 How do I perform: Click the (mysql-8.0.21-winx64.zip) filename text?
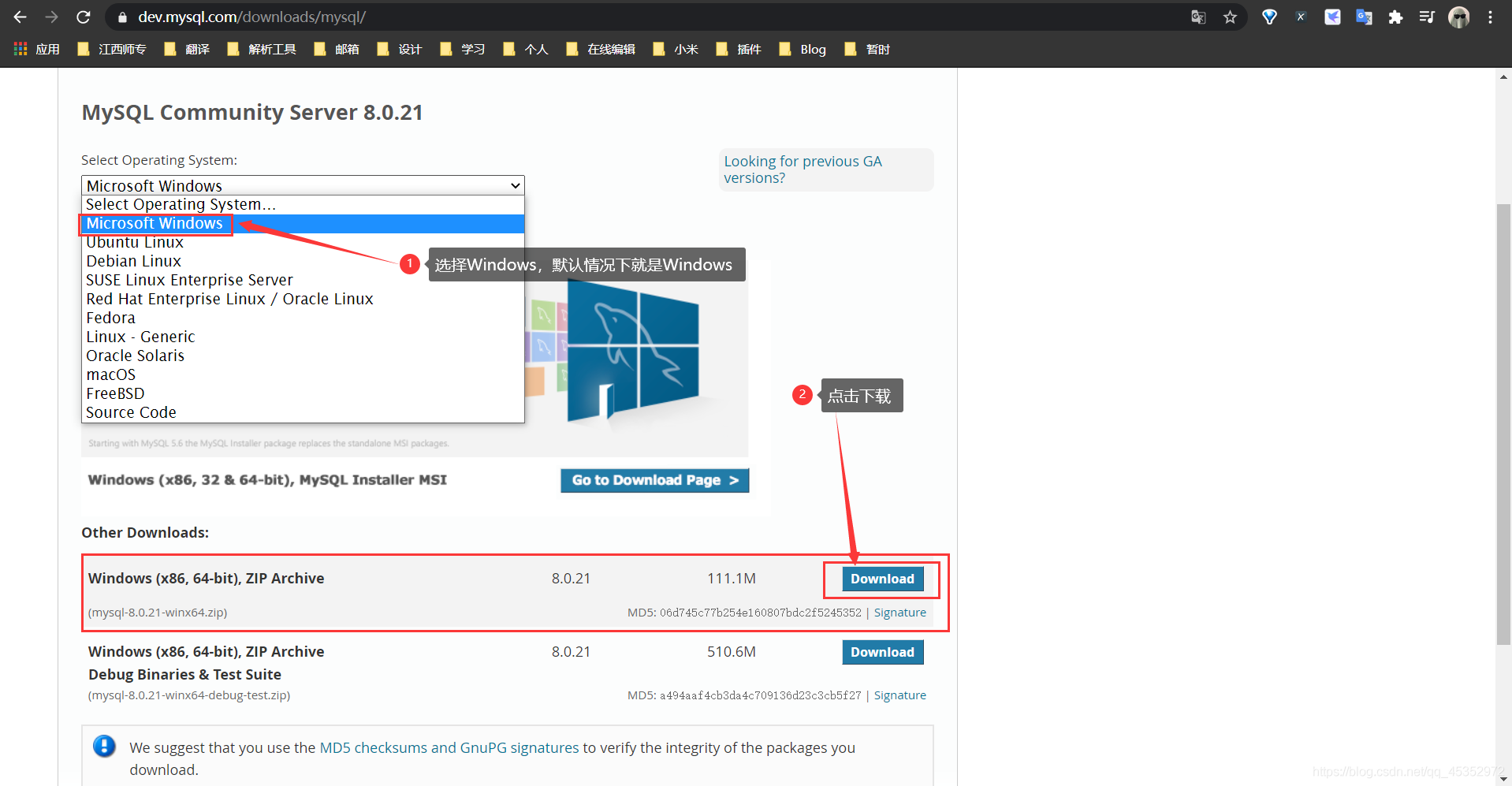(158, 613)
